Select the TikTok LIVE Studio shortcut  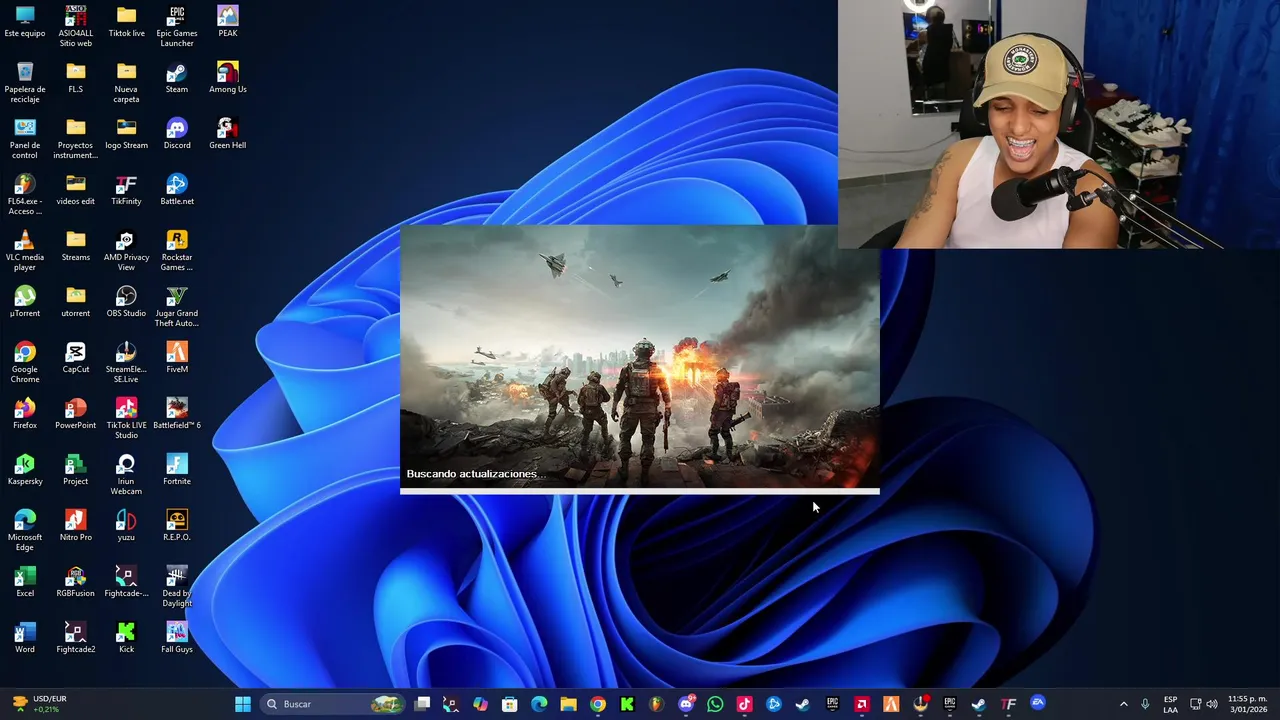126,419
